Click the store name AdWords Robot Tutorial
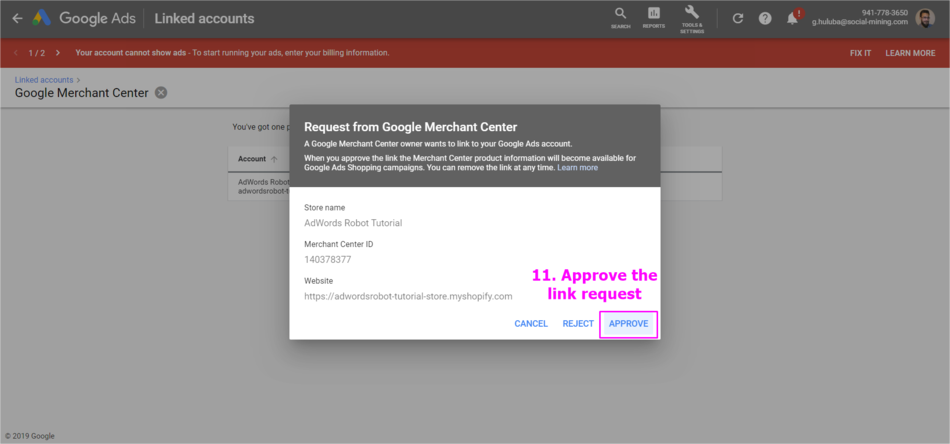The height and width of the screenshot is (444, 950). pyautogui.click(x=353, y=223)
